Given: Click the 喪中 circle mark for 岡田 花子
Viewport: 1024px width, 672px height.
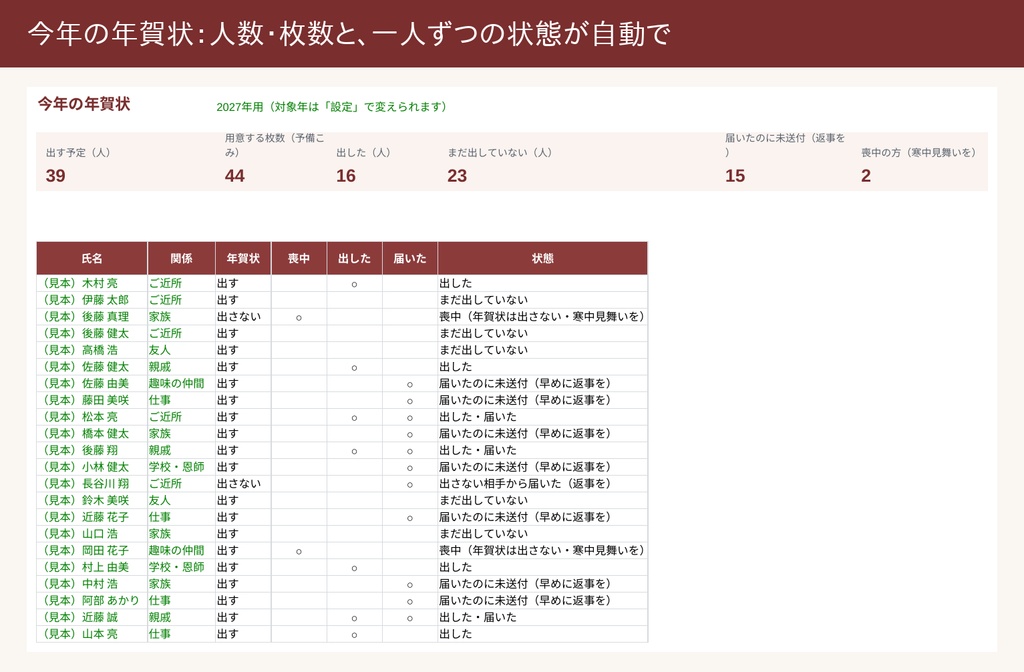Looking at the screenshot, I should coord(298,551).
